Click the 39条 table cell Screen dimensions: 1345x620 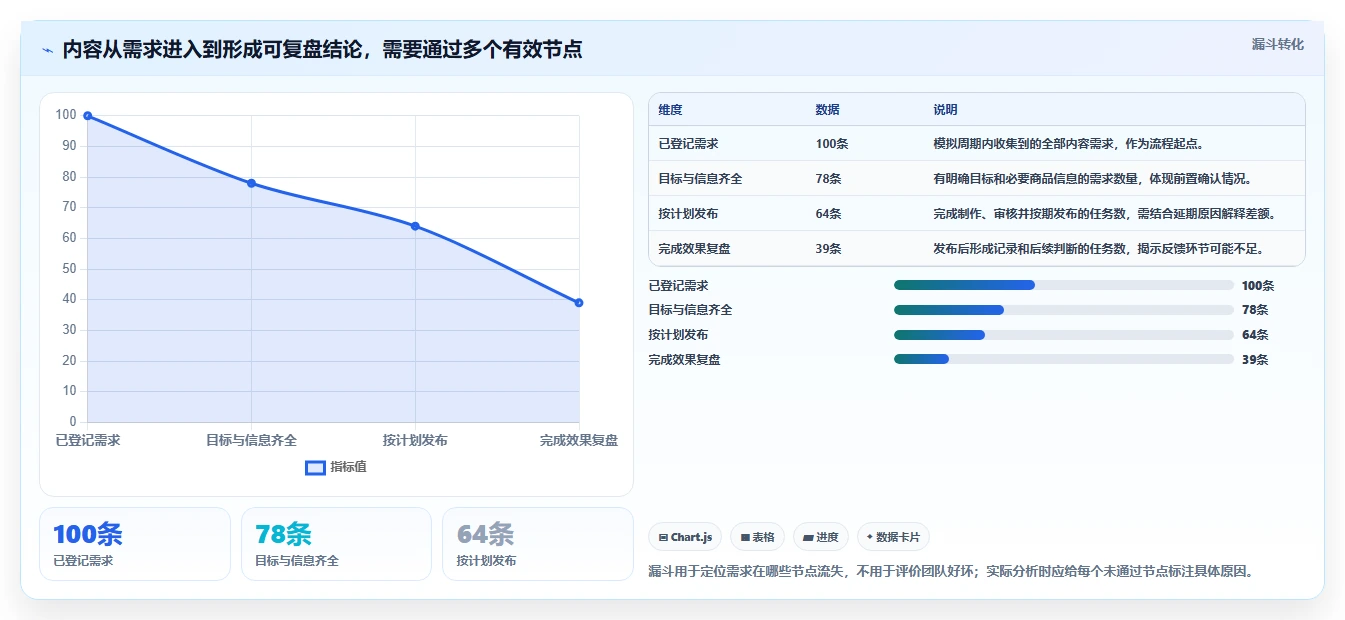point(829,249)
